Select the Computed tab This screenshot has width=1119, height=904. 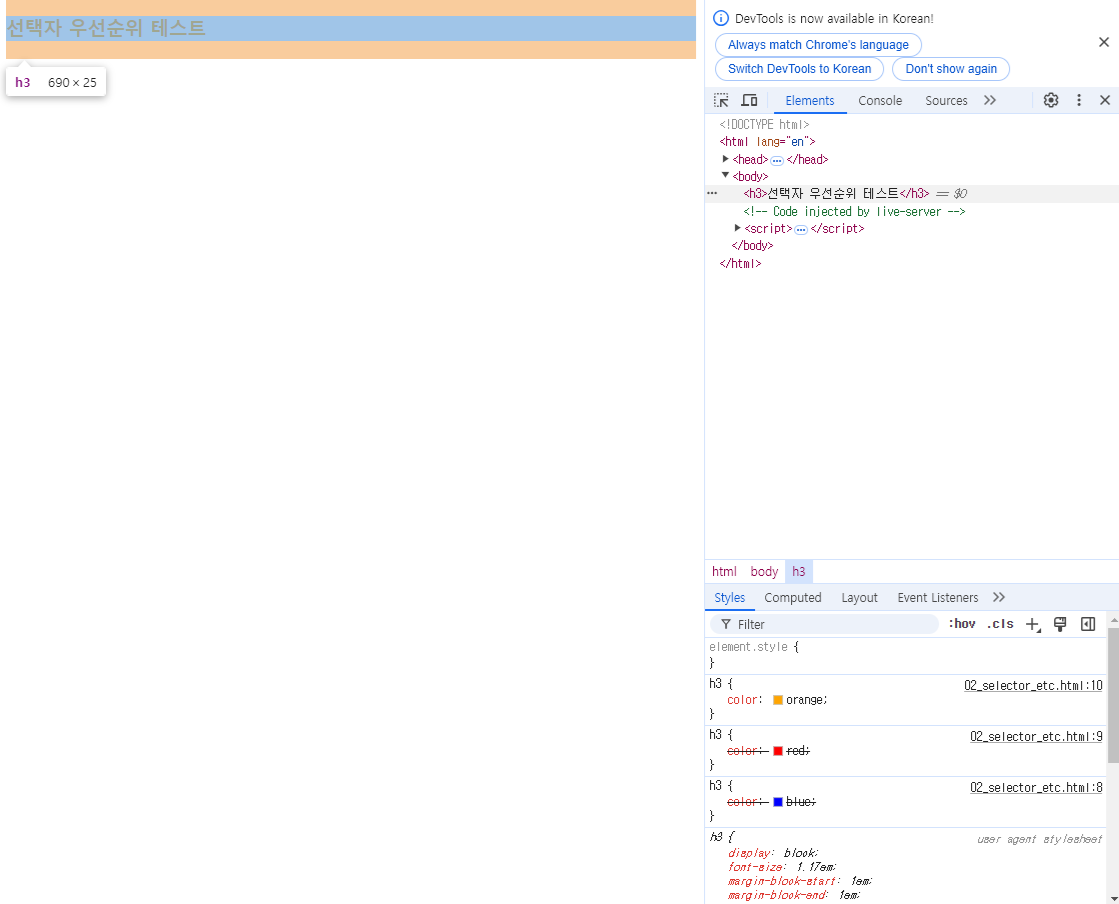point(793,598)
